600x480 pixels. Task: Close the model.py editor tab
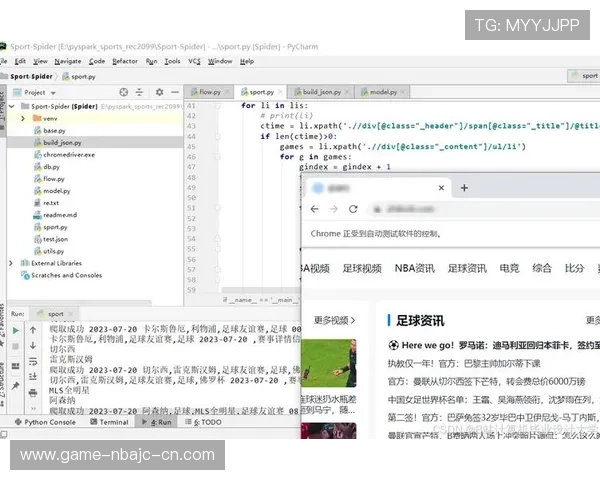[403, 92]
